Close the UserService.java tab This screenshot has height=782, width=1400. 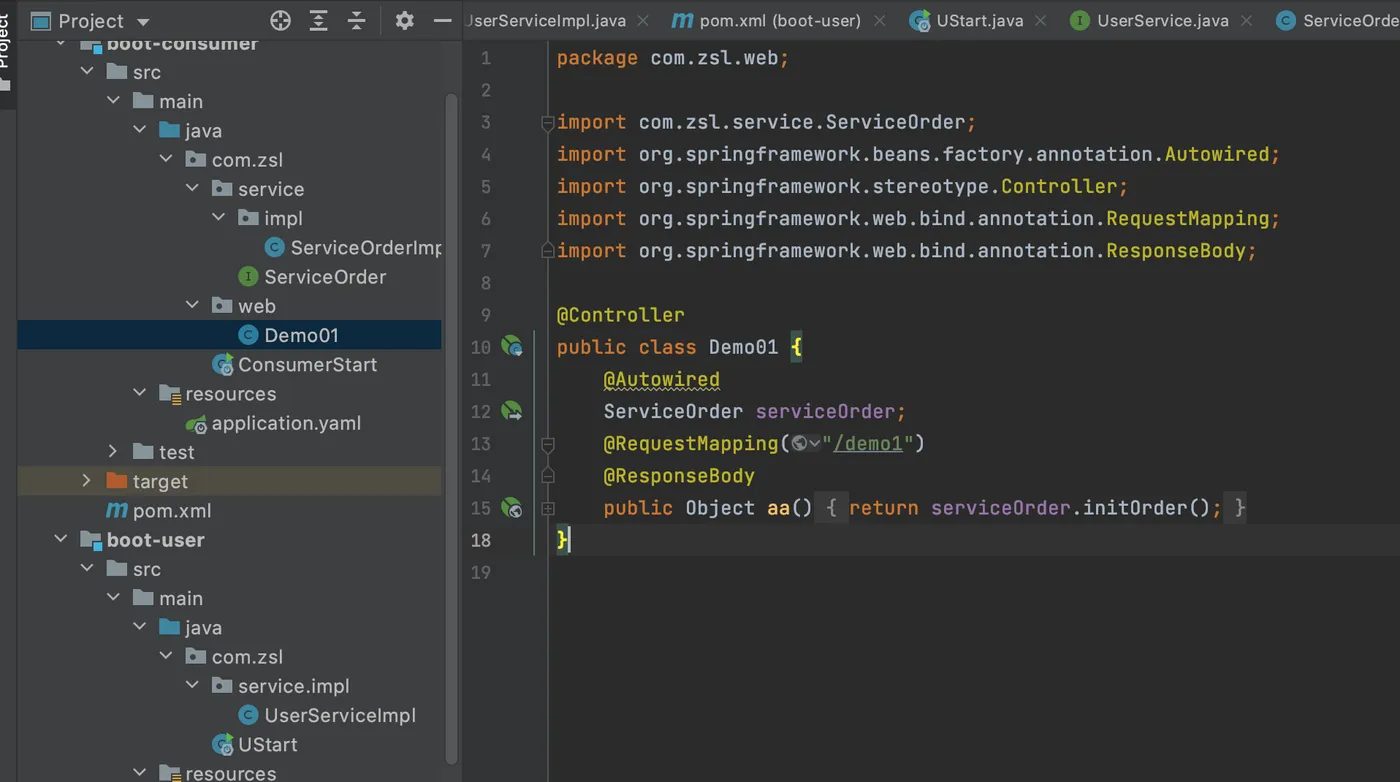(1246, 20)
